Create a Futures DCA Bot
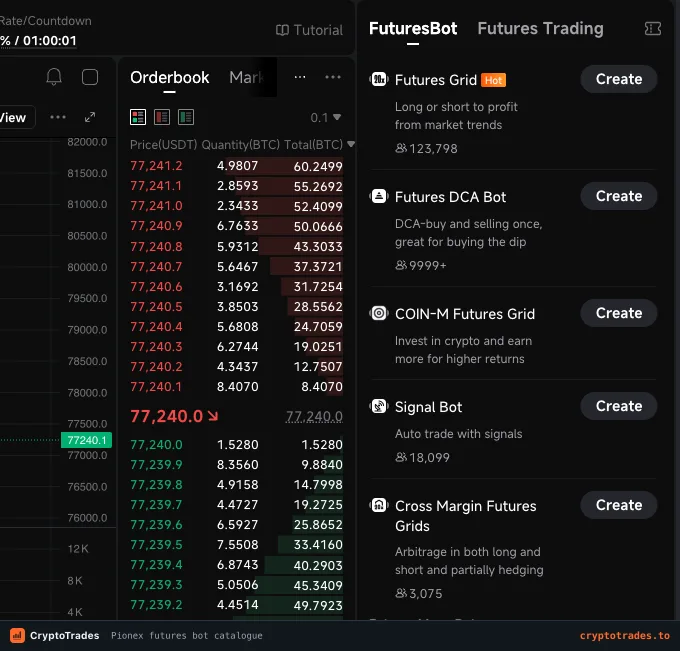The width and height of the screenshot is (680, 651). pyautogui.click(x=618, y=196)
